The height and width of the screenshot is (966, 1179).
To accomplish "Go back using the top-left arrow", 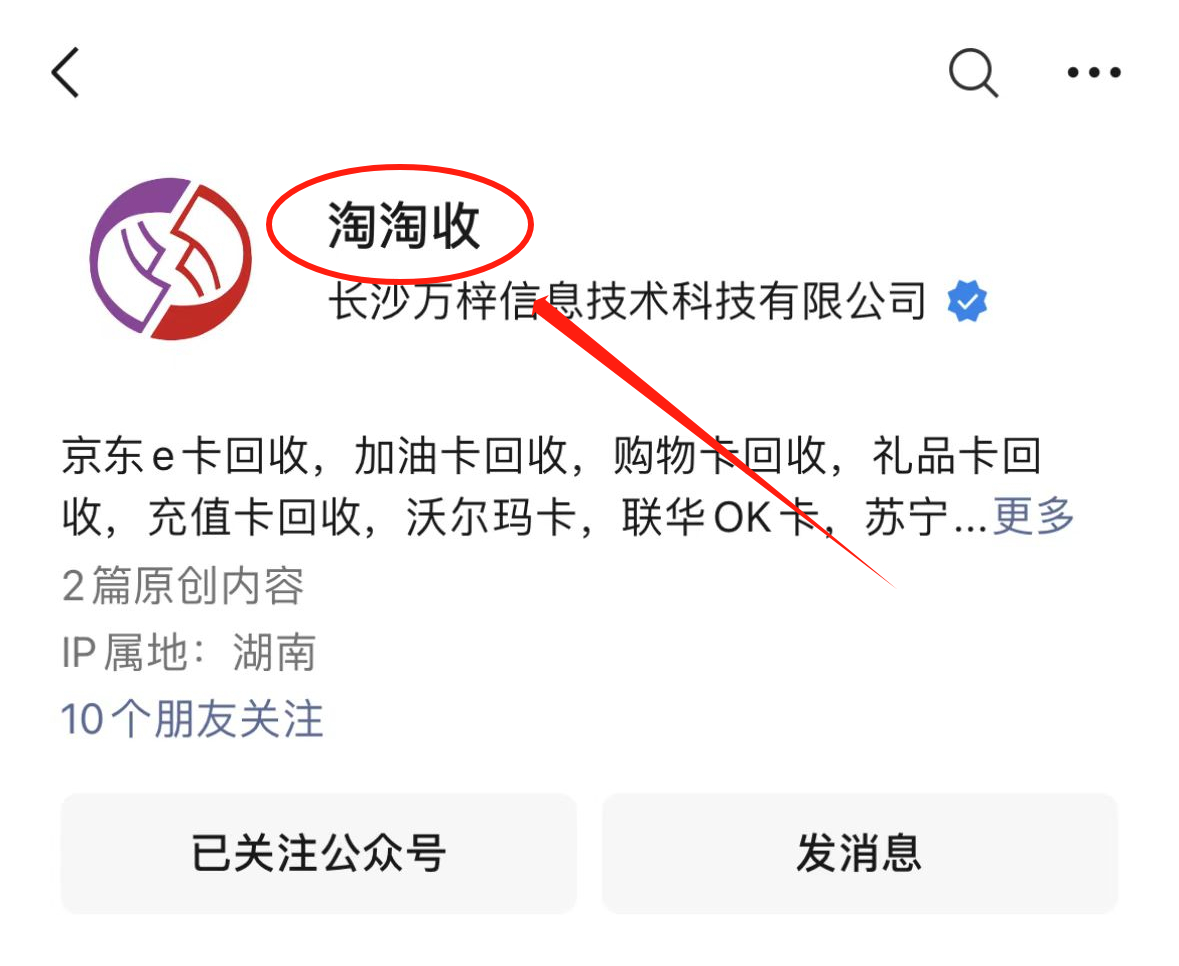I will coord(65,72).
